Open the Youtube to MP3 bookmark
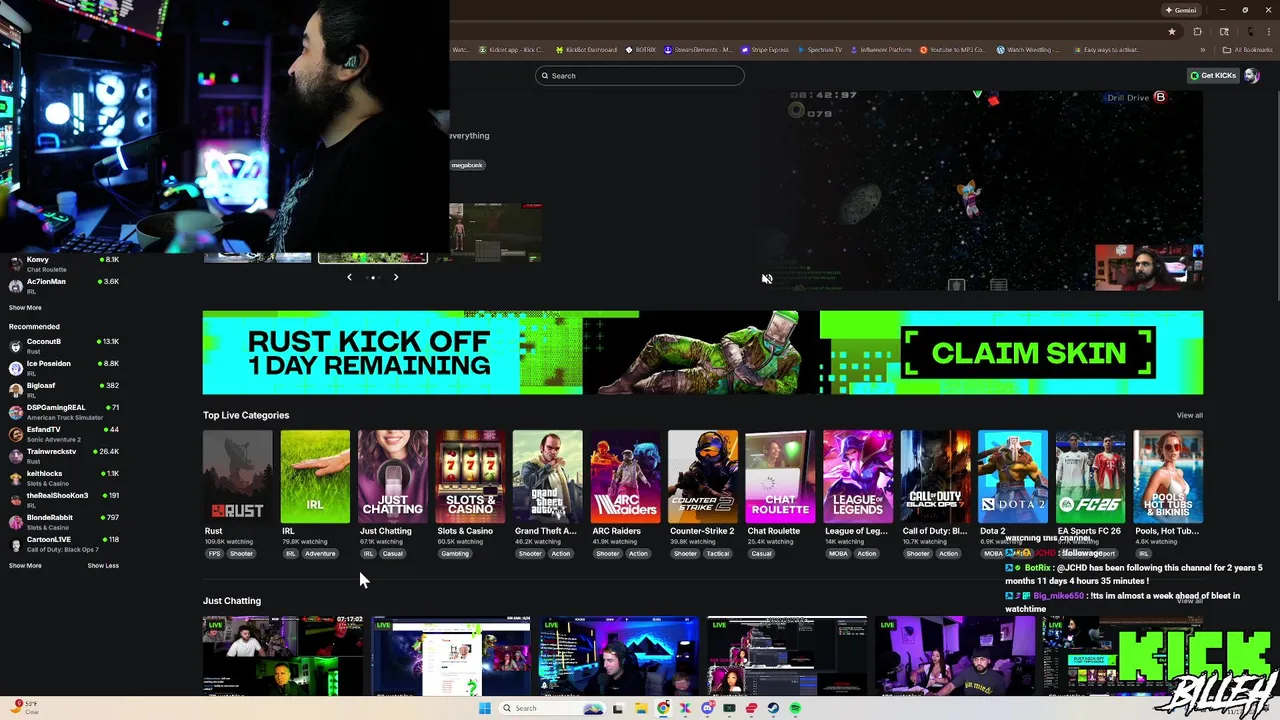Viewport: 1280px width, 720px height. pyautogui.click(x=952, y=50)
